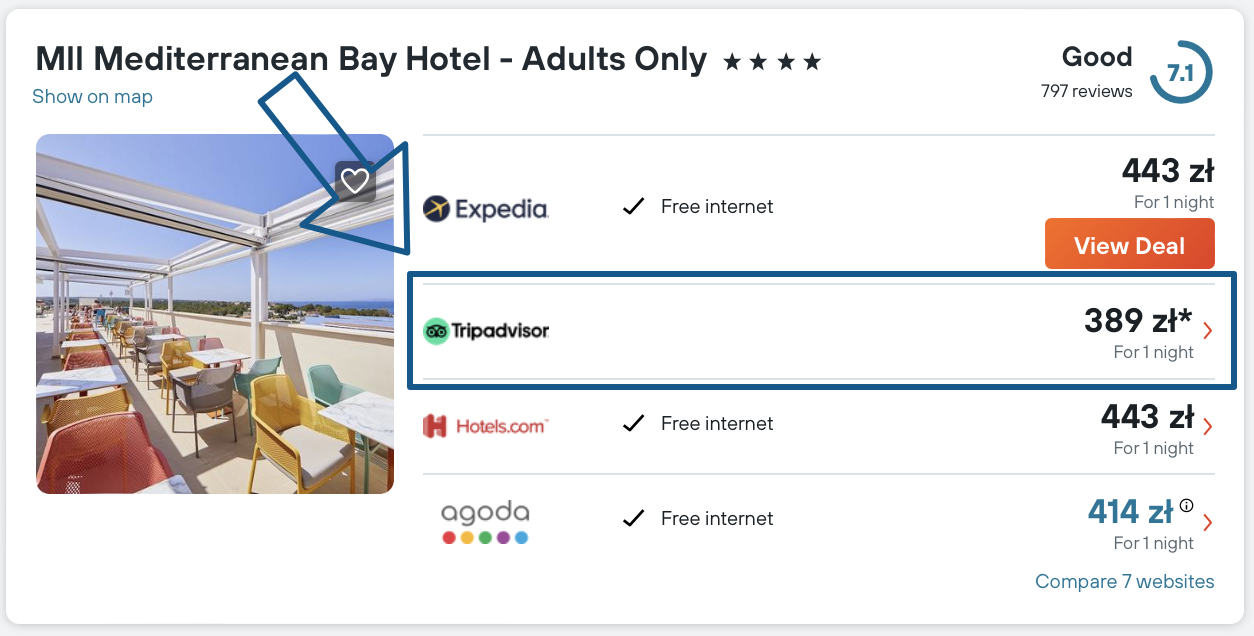Click the info icon beside Agoda price

pyautogui.click(x=1187, y=505)
